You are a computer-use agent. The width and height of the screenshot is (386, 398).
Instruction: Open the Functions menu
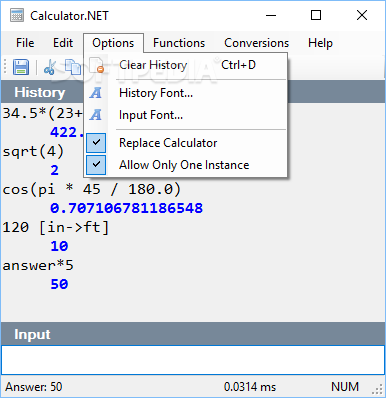click(x=179, y=43)
